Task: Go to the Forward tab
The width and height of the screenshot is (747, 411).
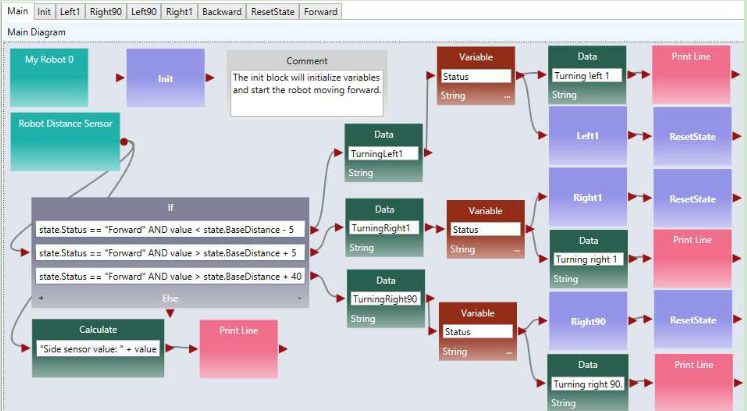Action: pos(319,12)
